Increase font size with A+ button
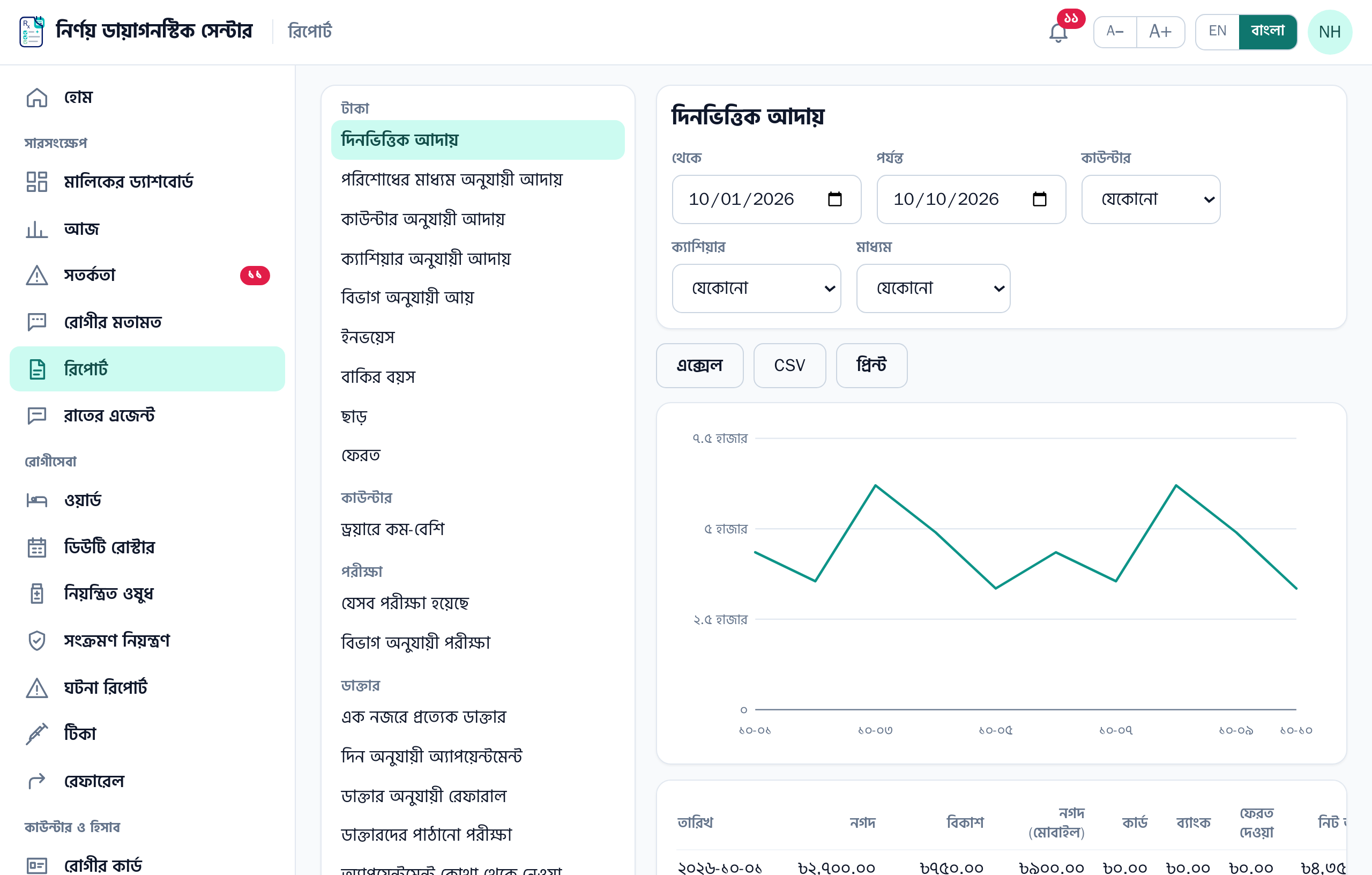The width and height of the screenshot is (1372, 875). (x=1160, y=31)
